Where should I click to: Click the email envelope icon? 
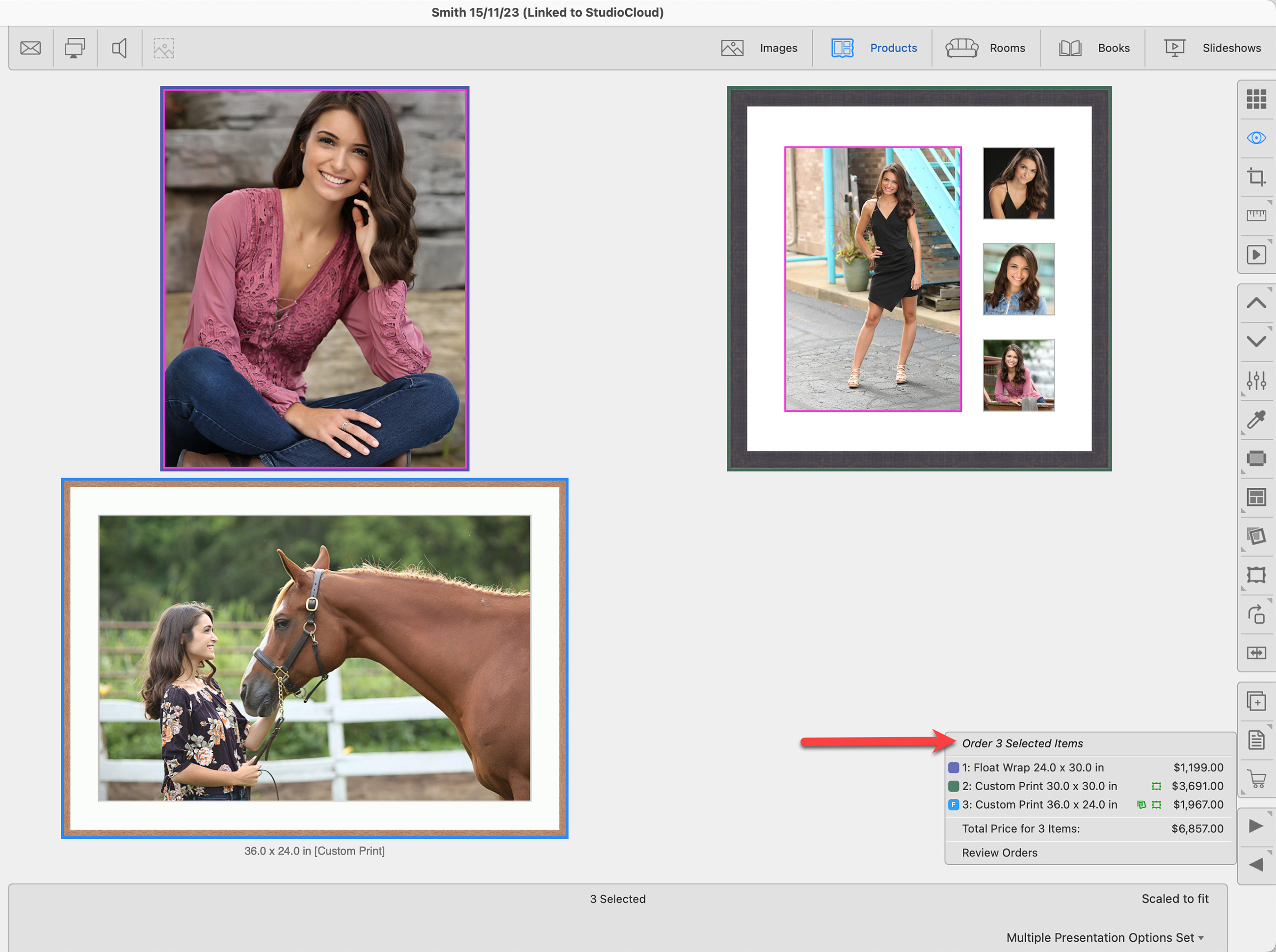click(x=30, y=48)
